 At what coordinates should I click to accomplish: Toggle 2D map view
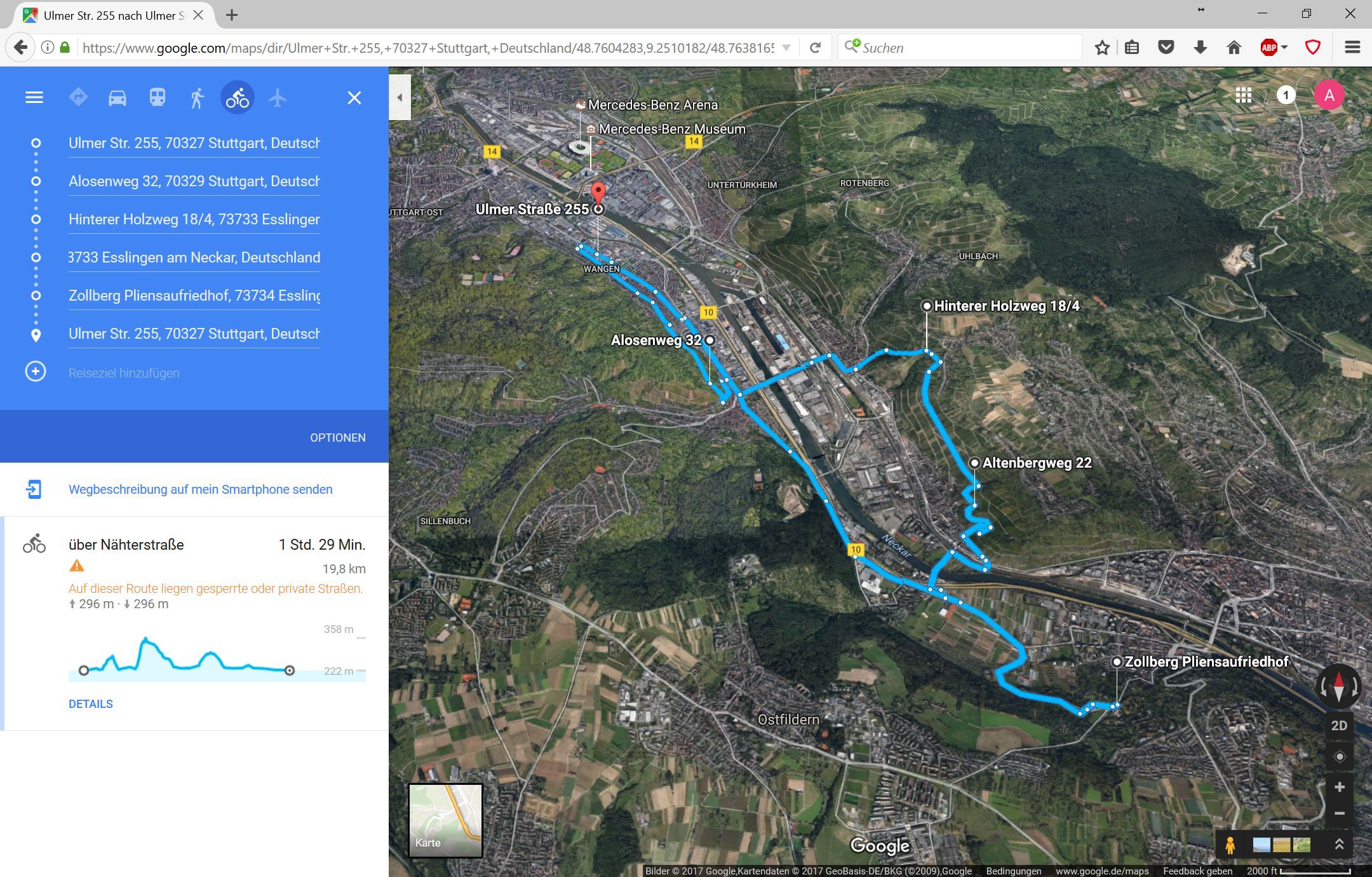(x=1339, y=726)
